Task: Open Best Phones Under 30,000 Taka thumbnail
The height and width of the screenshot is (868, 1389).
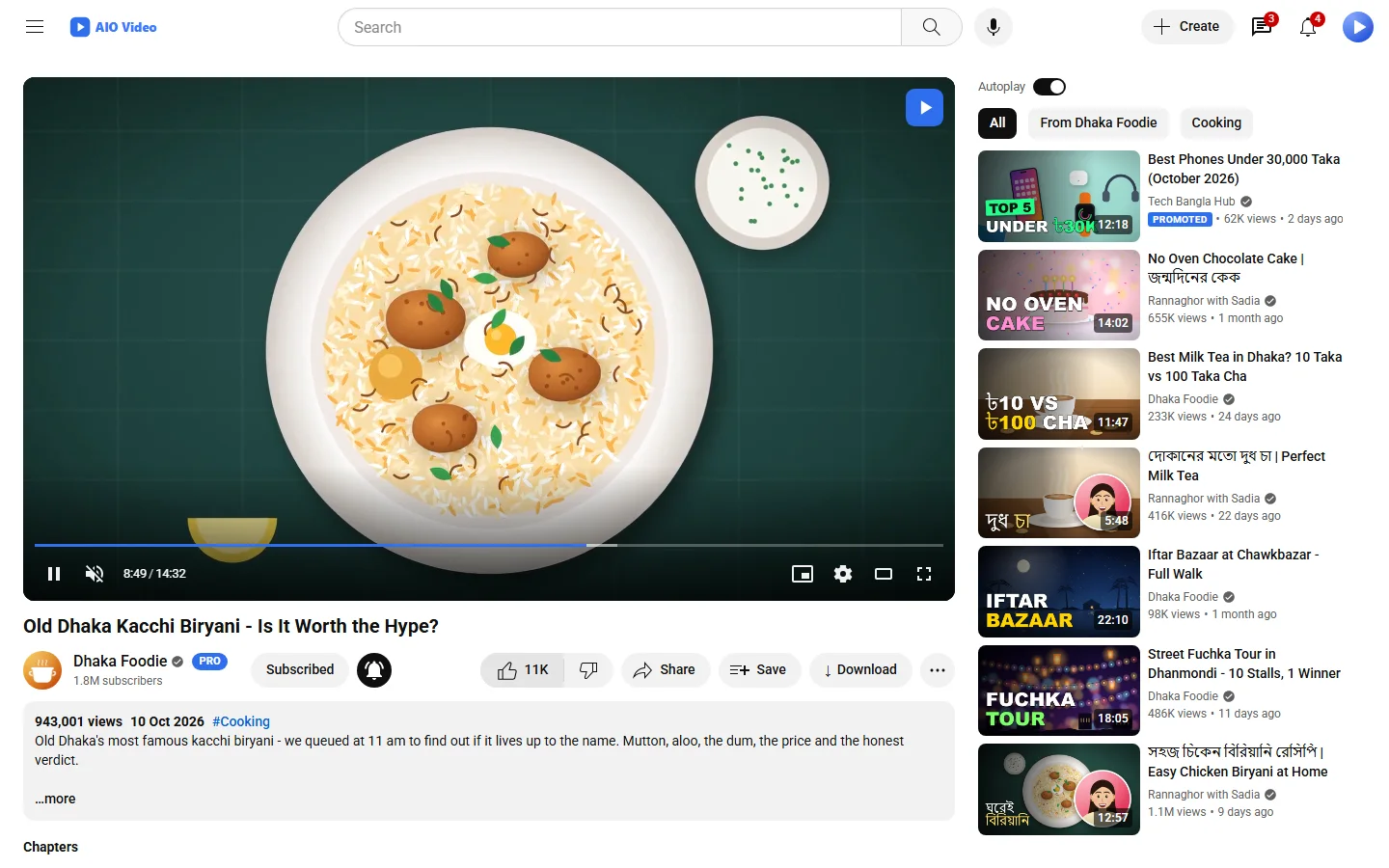Action: (1059, 196)
